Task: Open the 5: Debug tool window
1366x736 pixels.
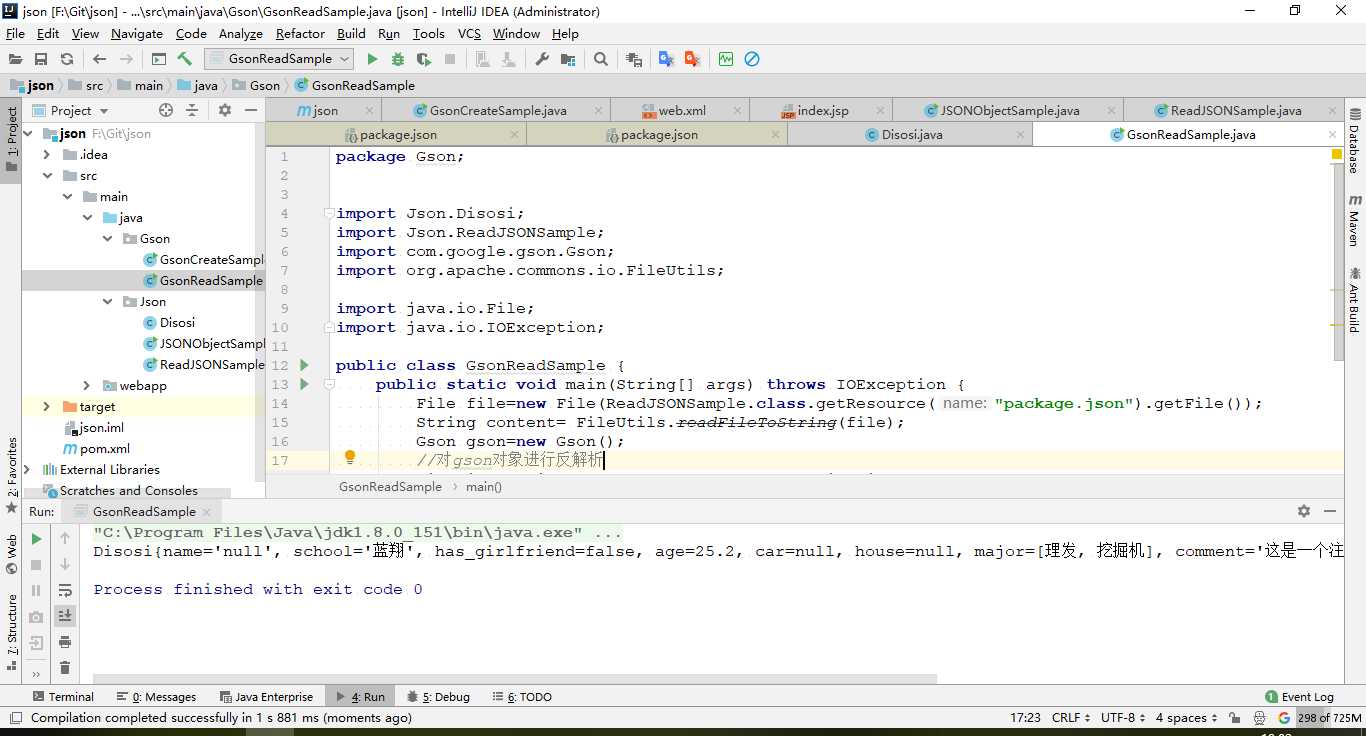Action: tap(438, 697)
